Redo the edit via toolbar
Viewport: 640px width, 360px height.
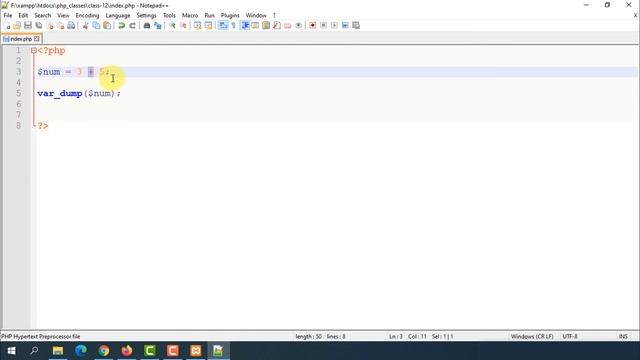(132, 25)
